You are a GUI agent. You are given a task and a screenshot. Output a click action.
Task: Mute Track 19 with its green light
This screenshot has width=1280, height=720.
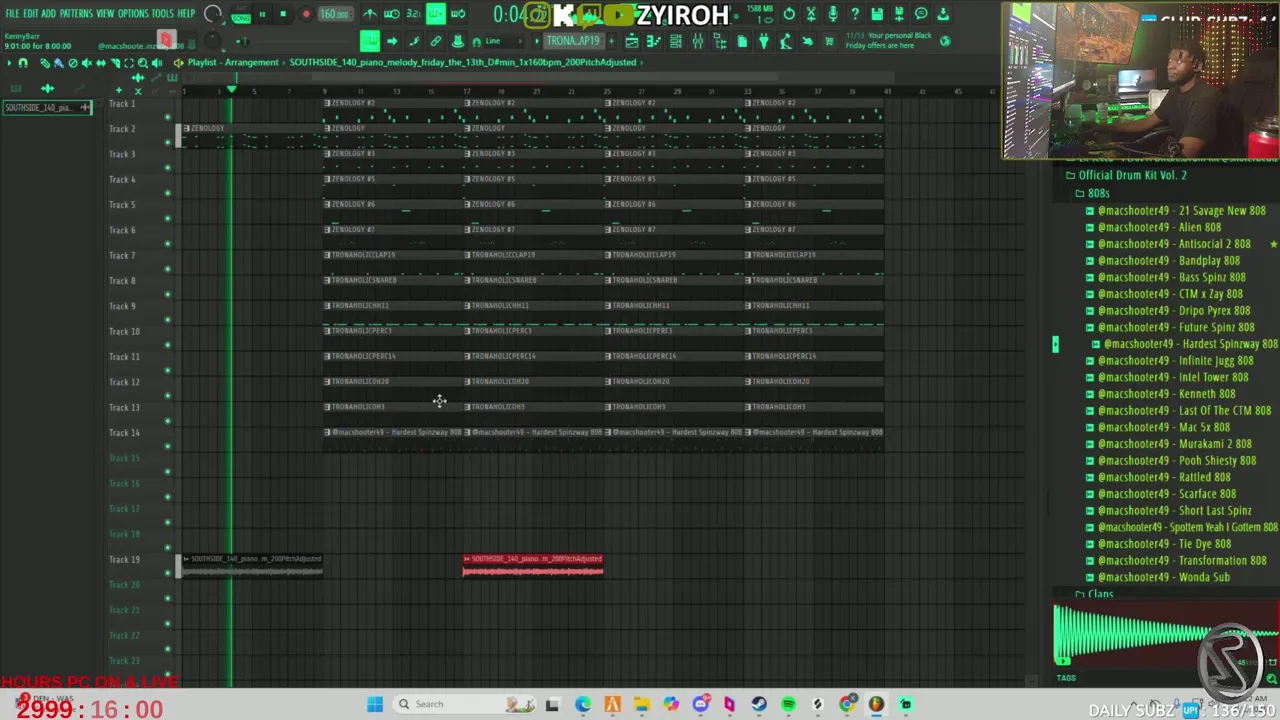[x=168, y=573]
